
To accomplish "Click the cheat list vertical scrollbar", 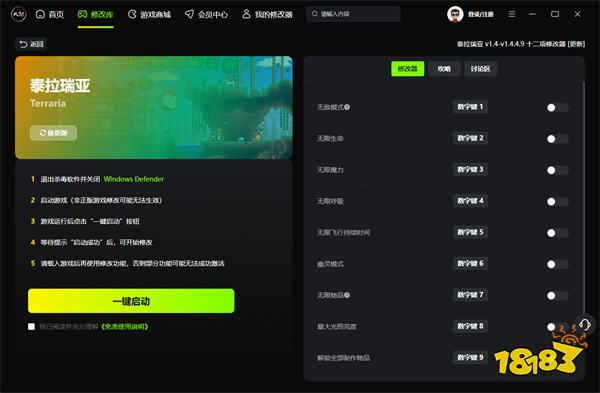I will pos(584,197).
